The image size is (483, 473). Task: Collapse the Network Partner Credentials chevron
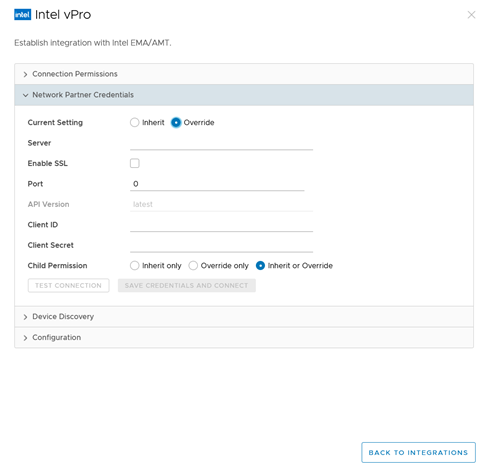point(25,95)
